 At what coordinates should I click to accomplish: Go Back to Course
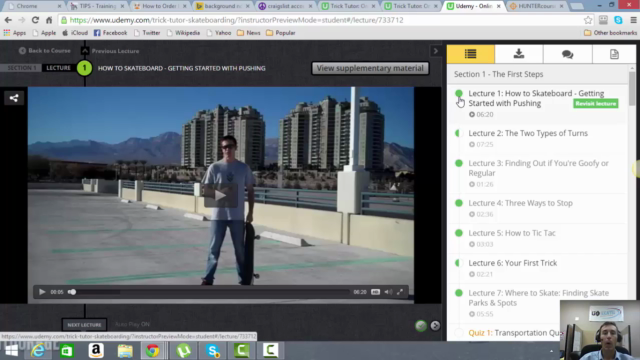point(44,51)
